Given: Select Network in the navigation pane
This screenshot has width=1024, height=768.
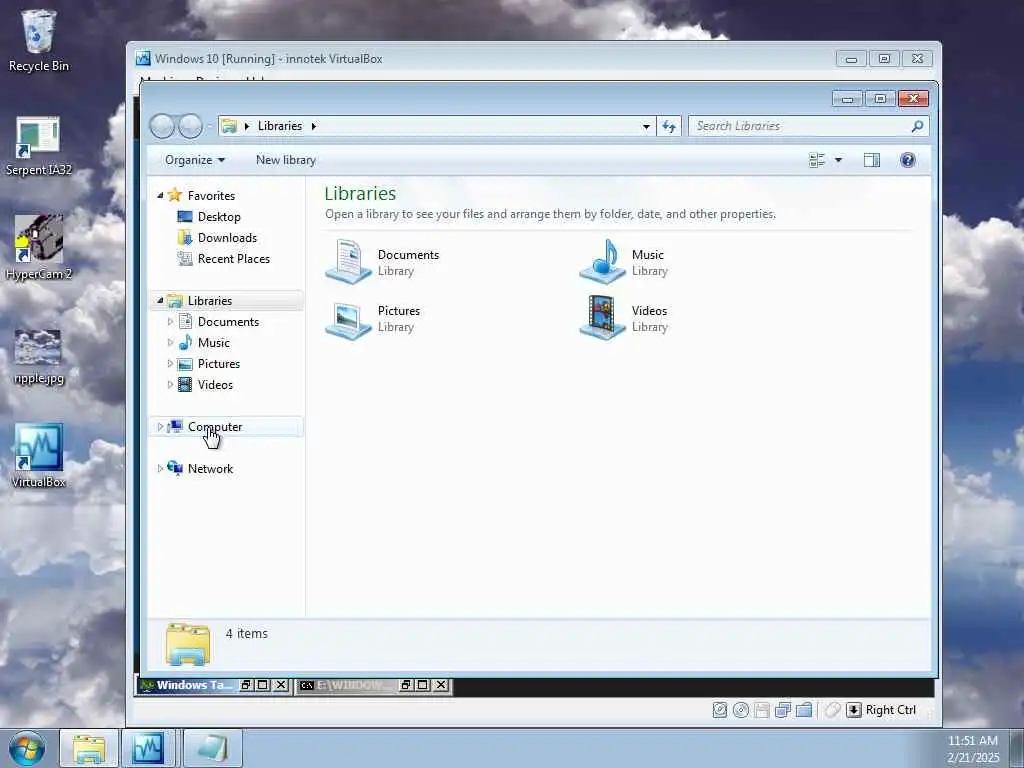Looking at the screenshot, I should pyautogui.click(x=210, y=468).
